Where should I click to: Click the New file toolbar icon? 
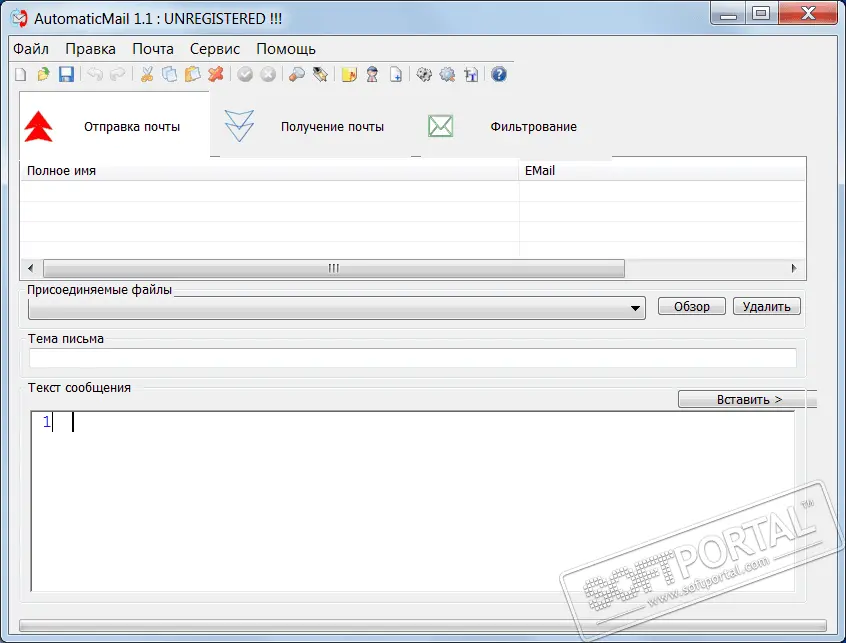(21, 74)
